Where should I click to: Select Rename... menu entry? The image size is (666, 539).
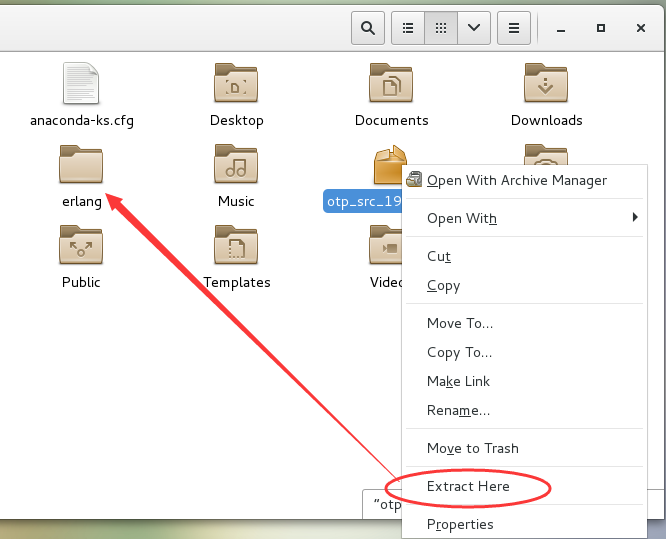click(x=524, y=410)
